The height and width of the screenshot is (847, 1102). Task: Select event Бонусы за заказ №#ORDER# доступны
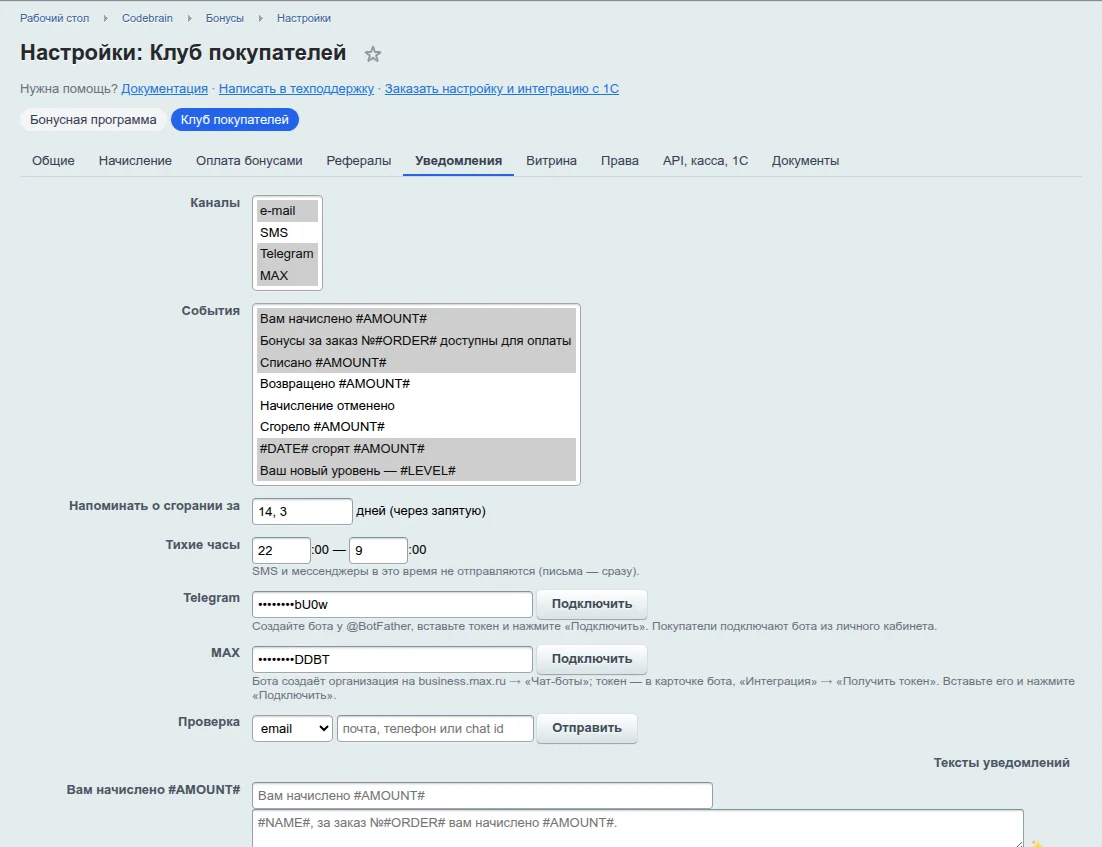[x=416, y=341]
